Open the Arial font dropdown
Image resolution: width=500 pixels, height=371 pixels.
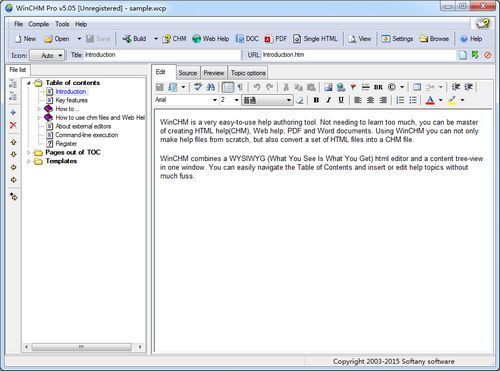click(186, 100)
